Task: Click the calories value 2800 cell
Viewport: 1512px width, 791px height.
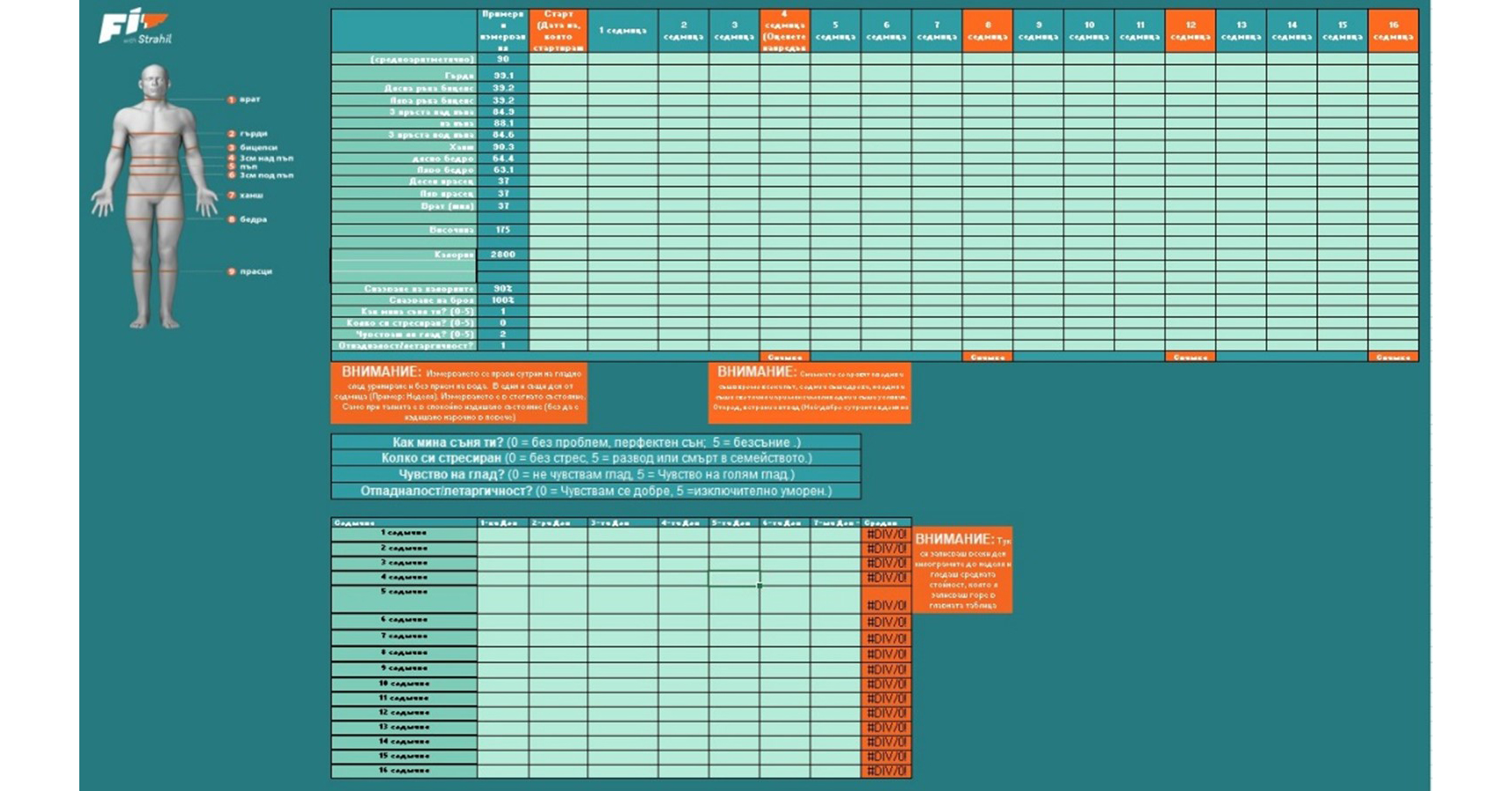Action: point(503,255)
